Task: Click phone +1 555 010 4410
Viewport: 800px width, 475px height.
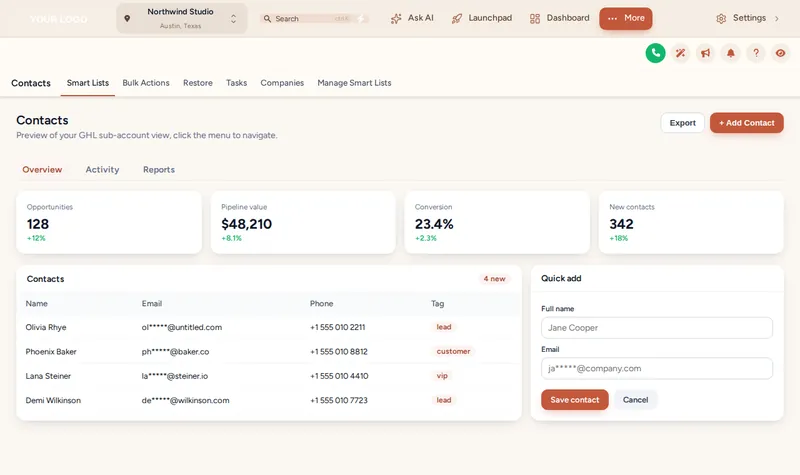Action: click(339, 376)
